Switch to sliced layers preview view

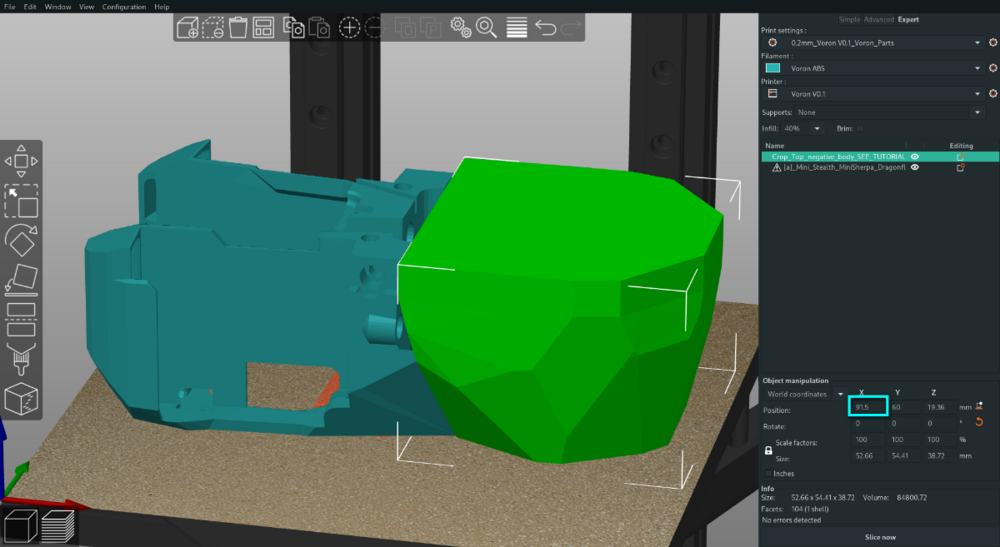coord(58,527)
